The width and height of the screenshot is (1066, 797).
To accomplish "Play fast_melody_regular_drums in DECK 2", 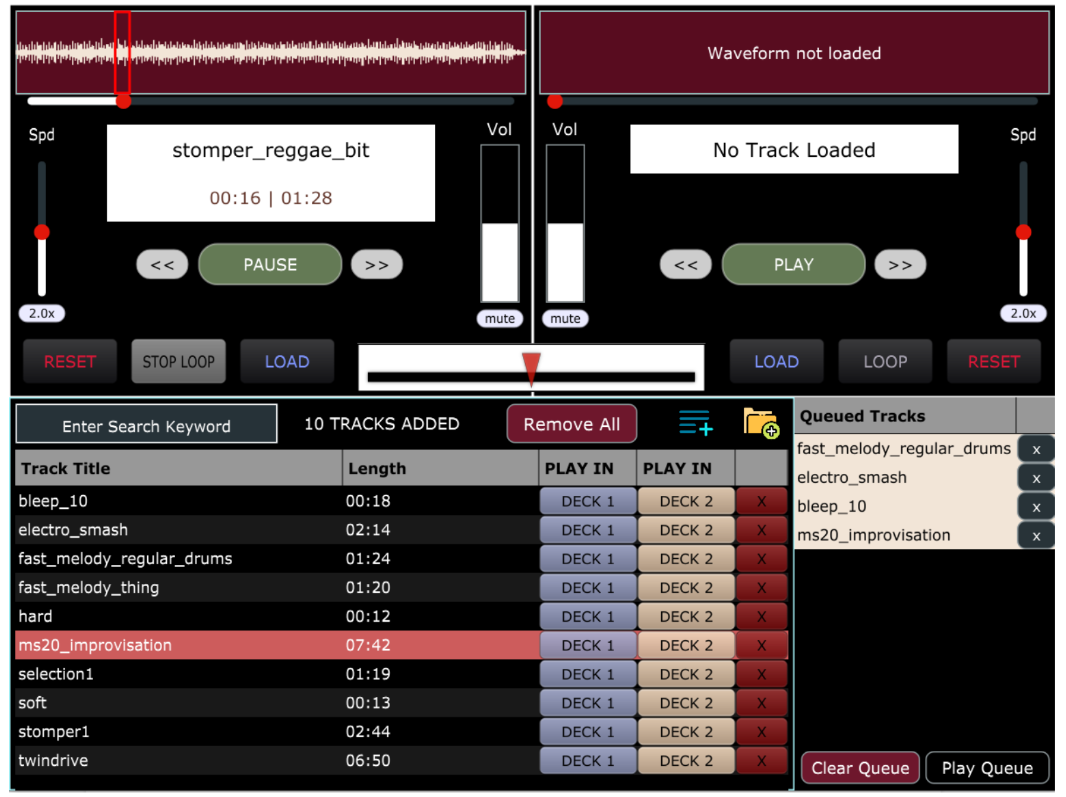I will [x=686, y=559].
